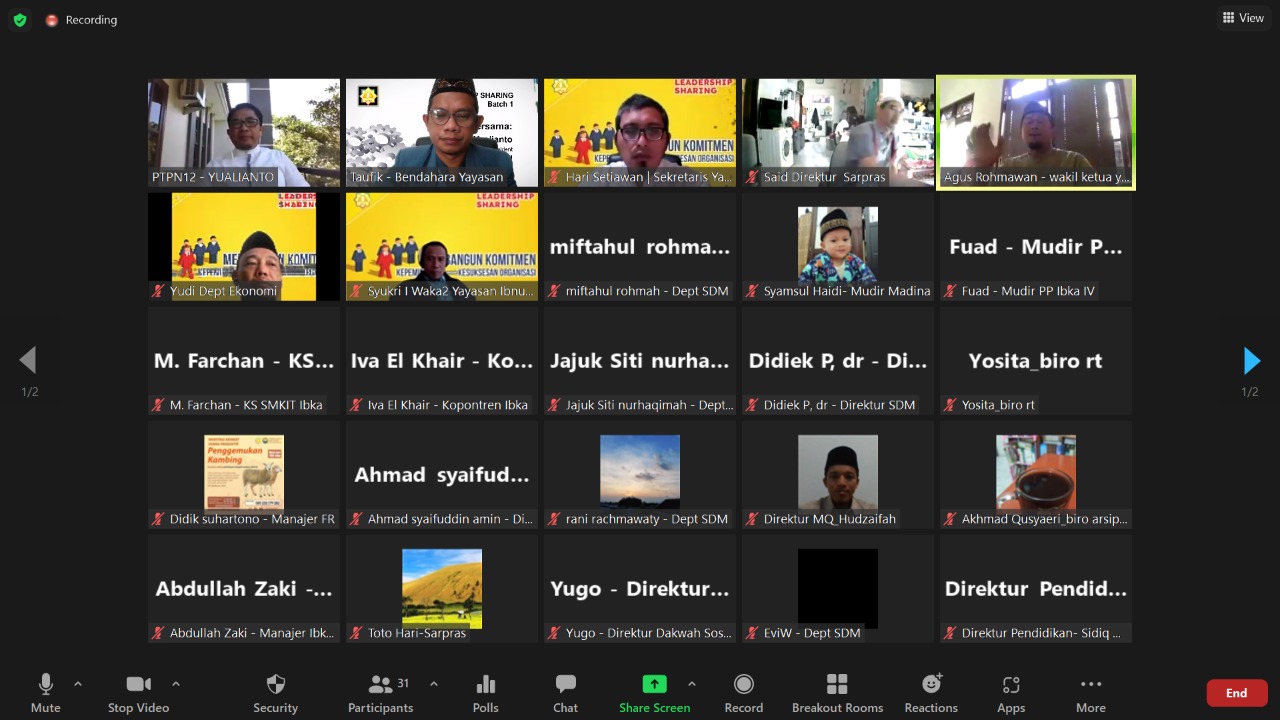Click the green Share Screen icon

tap(654, 685)
